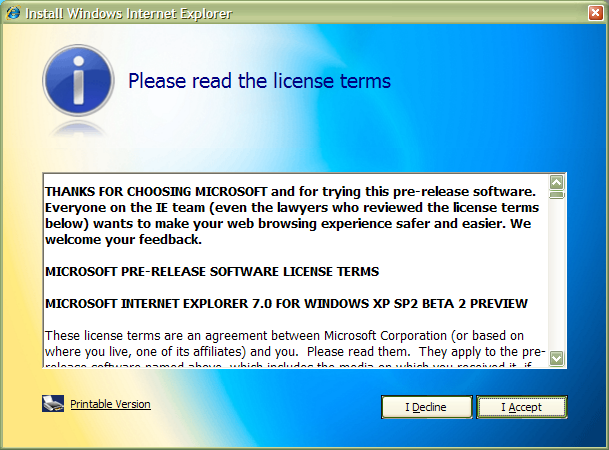Click the license text scroll up arrow

(x=557, y=182)
